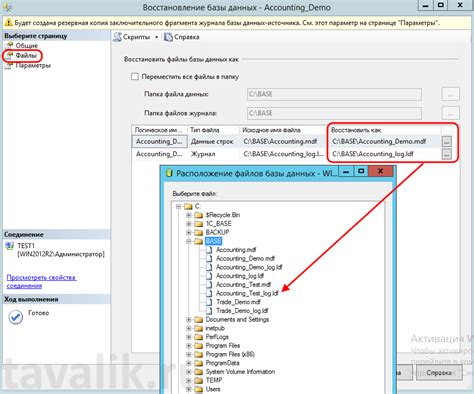Image resolution: width=474 pixels, height=394 pixels.
Task: Select file Accounting_Test_log.ldf
Action: tap(247, 293)
